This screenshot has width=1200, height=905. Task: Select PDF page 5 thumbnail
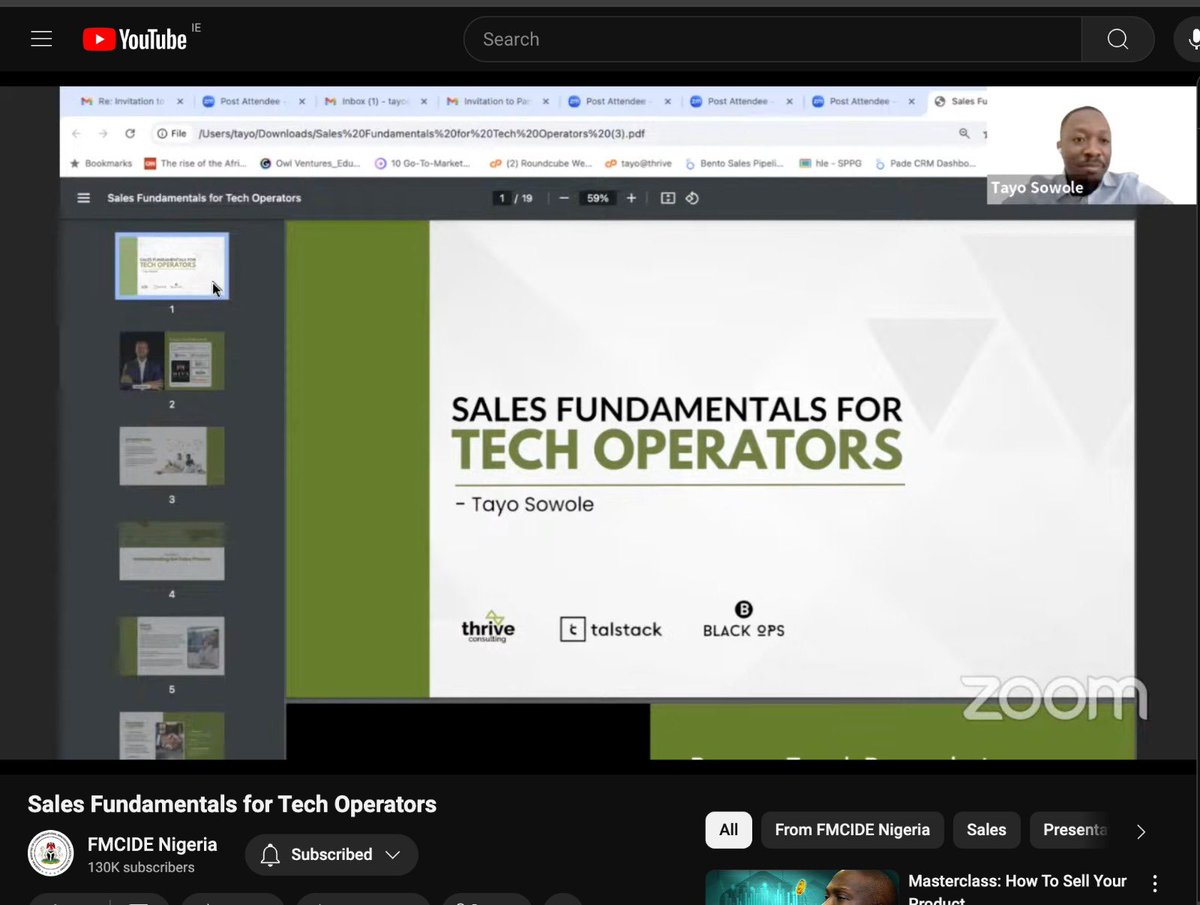click(172, 646)
